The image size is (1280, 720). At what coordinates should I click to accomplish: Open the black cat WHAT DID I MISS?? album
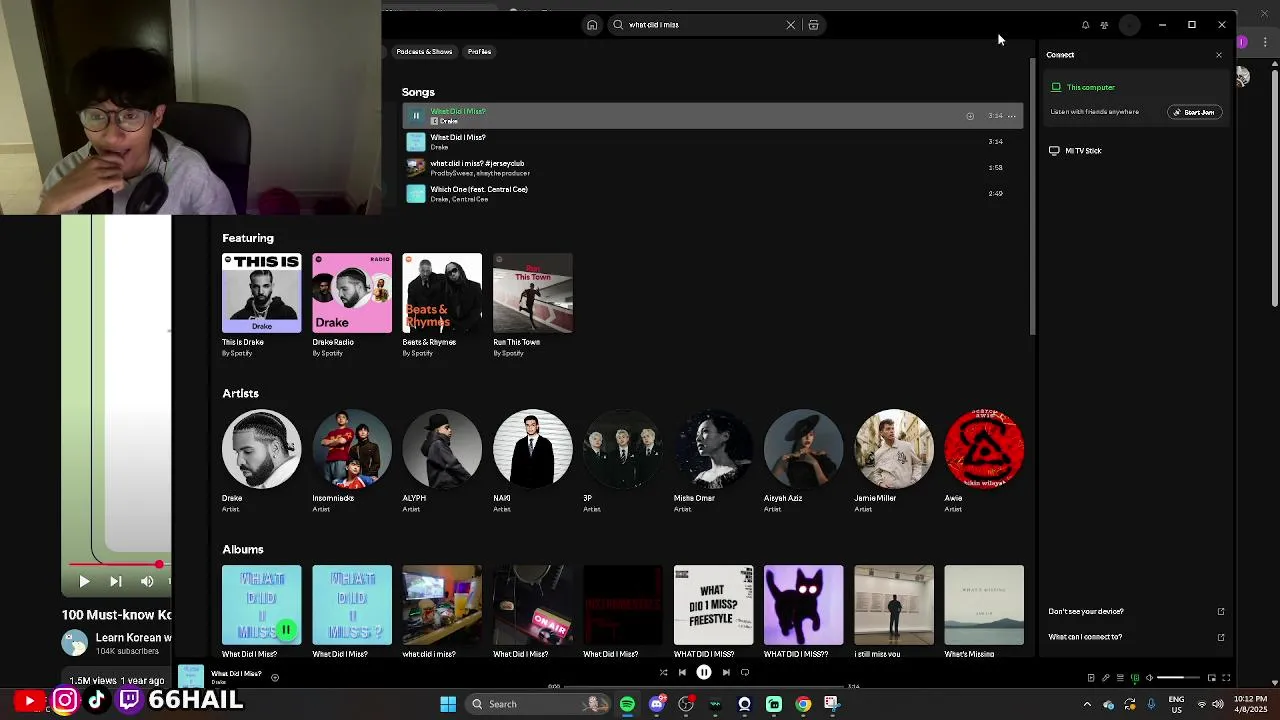tap(803, 605)
